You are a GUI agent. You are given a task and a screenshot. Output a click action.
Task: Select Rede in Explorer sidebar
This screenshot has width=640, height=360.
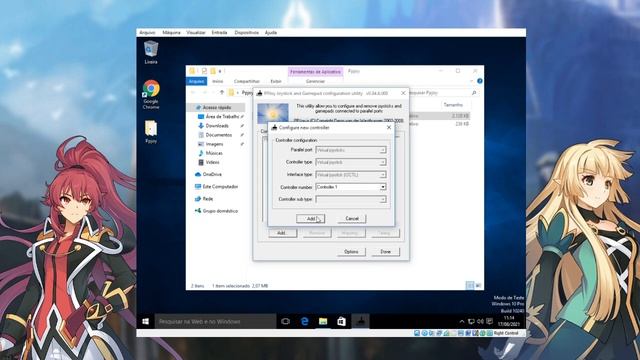(x=208, y=199)
